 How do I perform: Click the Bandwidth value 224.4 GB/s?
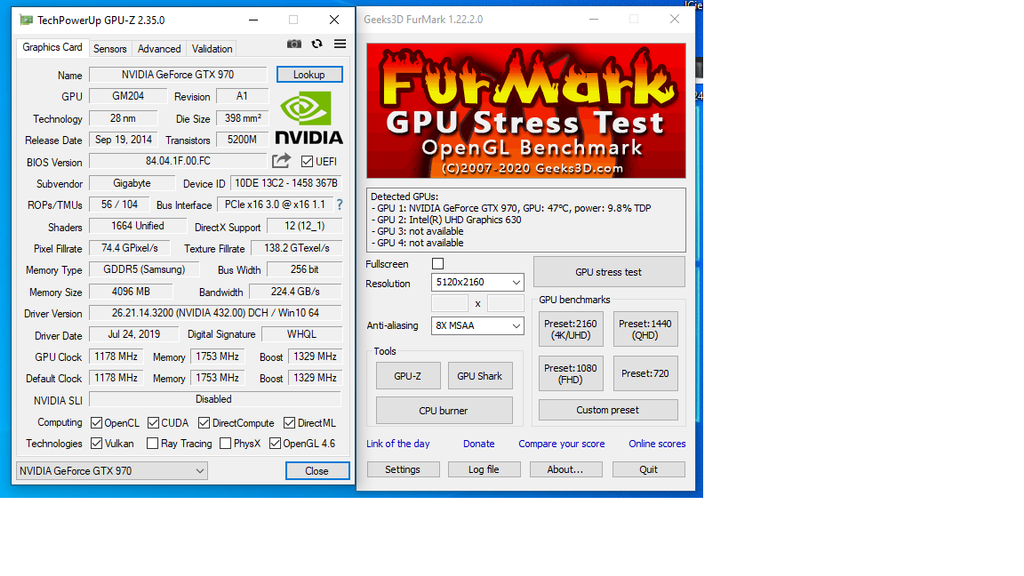coord(296,291)
